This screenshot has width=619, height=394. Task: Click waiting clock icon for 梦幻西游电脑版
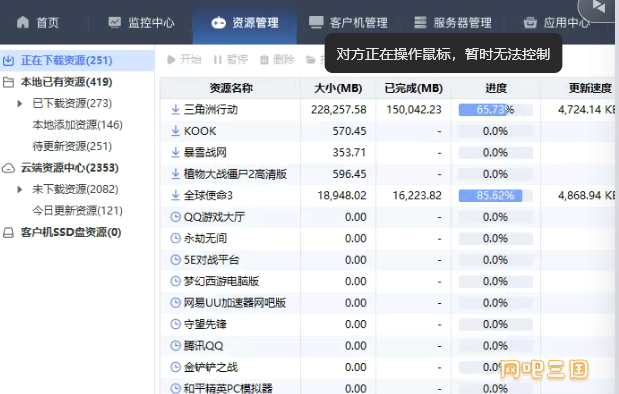[x=175, y=281]
